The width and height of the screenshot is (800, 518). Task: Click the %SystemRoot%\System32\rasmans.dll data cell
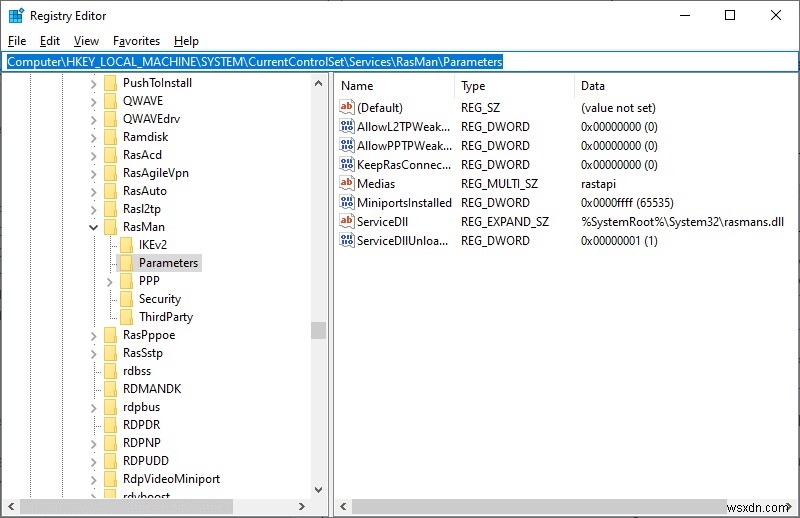pyautogui.click(x=682, y=221)
